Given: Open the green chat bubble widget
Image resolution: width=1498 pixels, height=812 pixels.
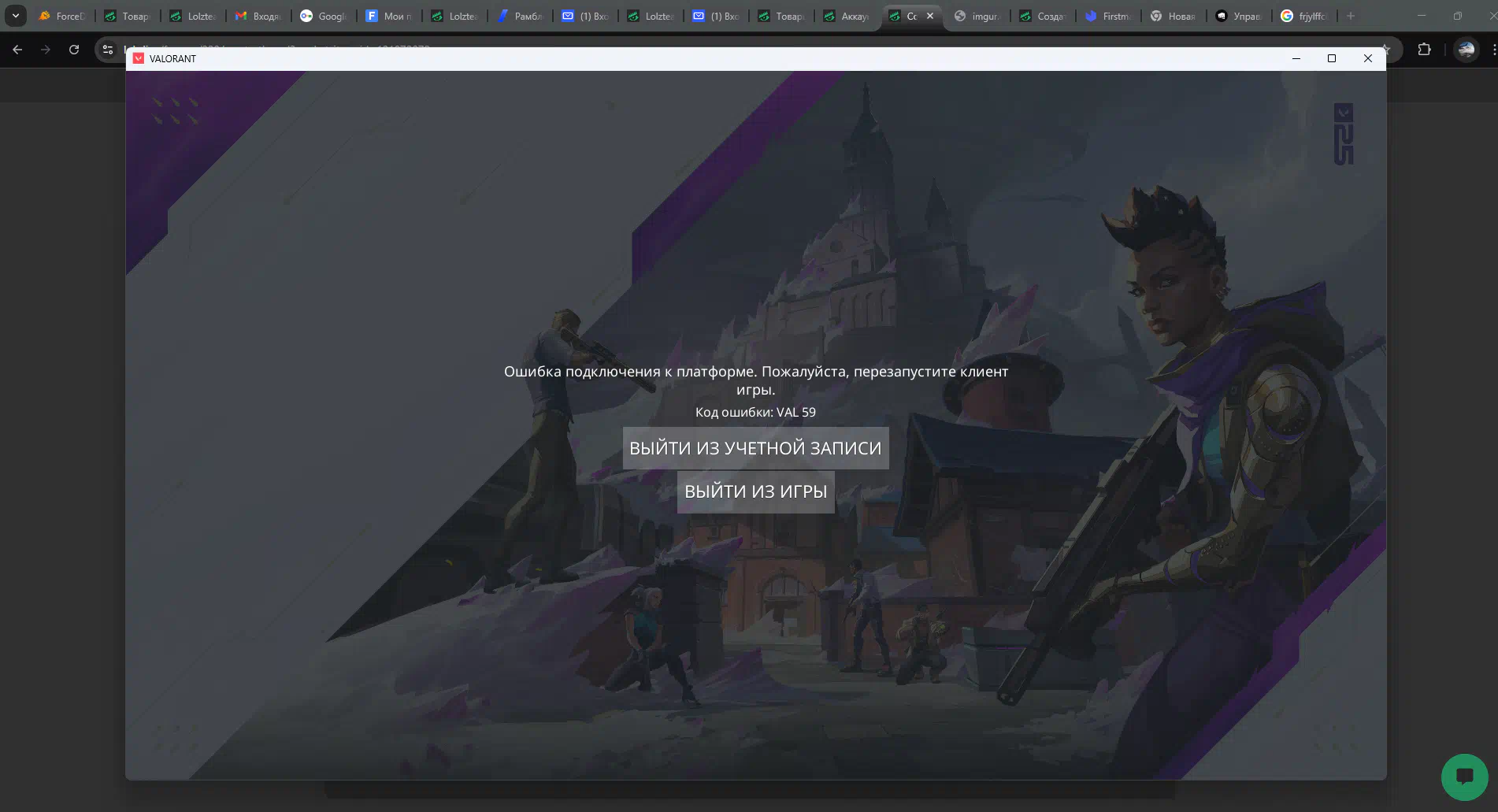Looking at the screenshot, I should tap(1464, 777).
